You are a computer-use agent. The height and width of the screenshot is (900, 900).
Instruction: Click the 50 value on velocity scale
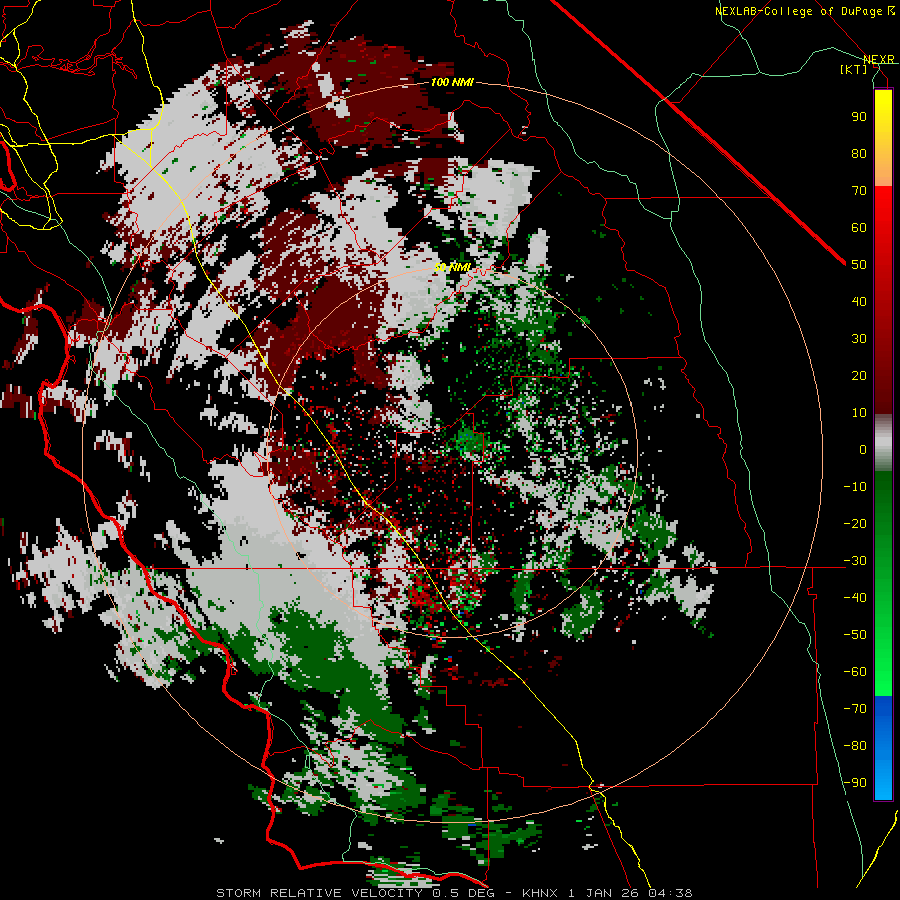(x=859, y=265)
